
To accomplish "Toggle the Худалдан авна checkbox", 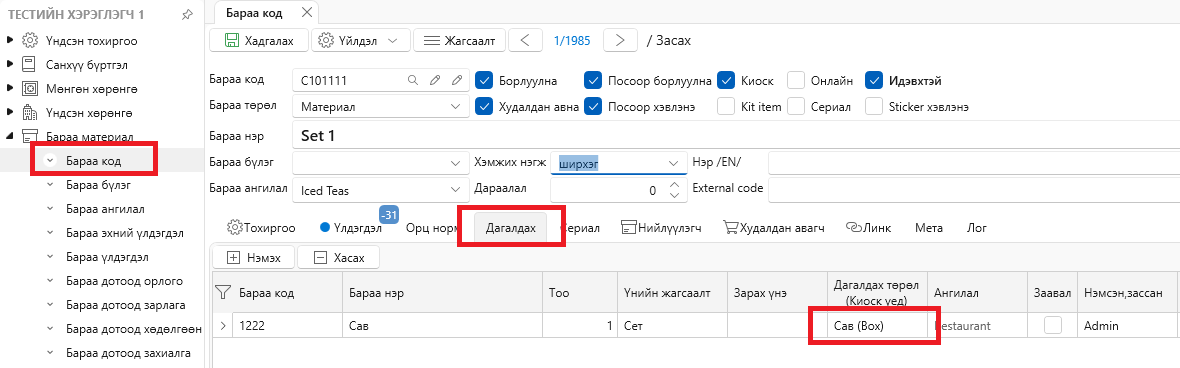I will [x=485, y=106].
